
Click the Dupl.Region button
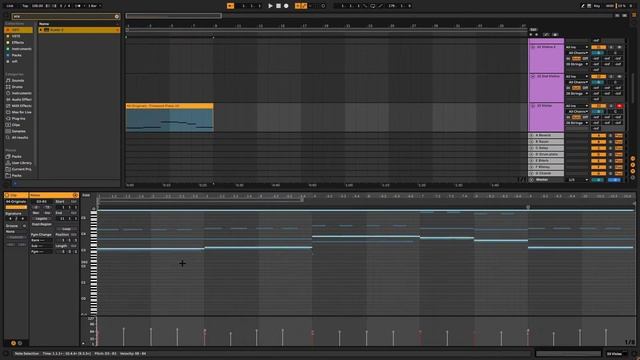[41, 224]
